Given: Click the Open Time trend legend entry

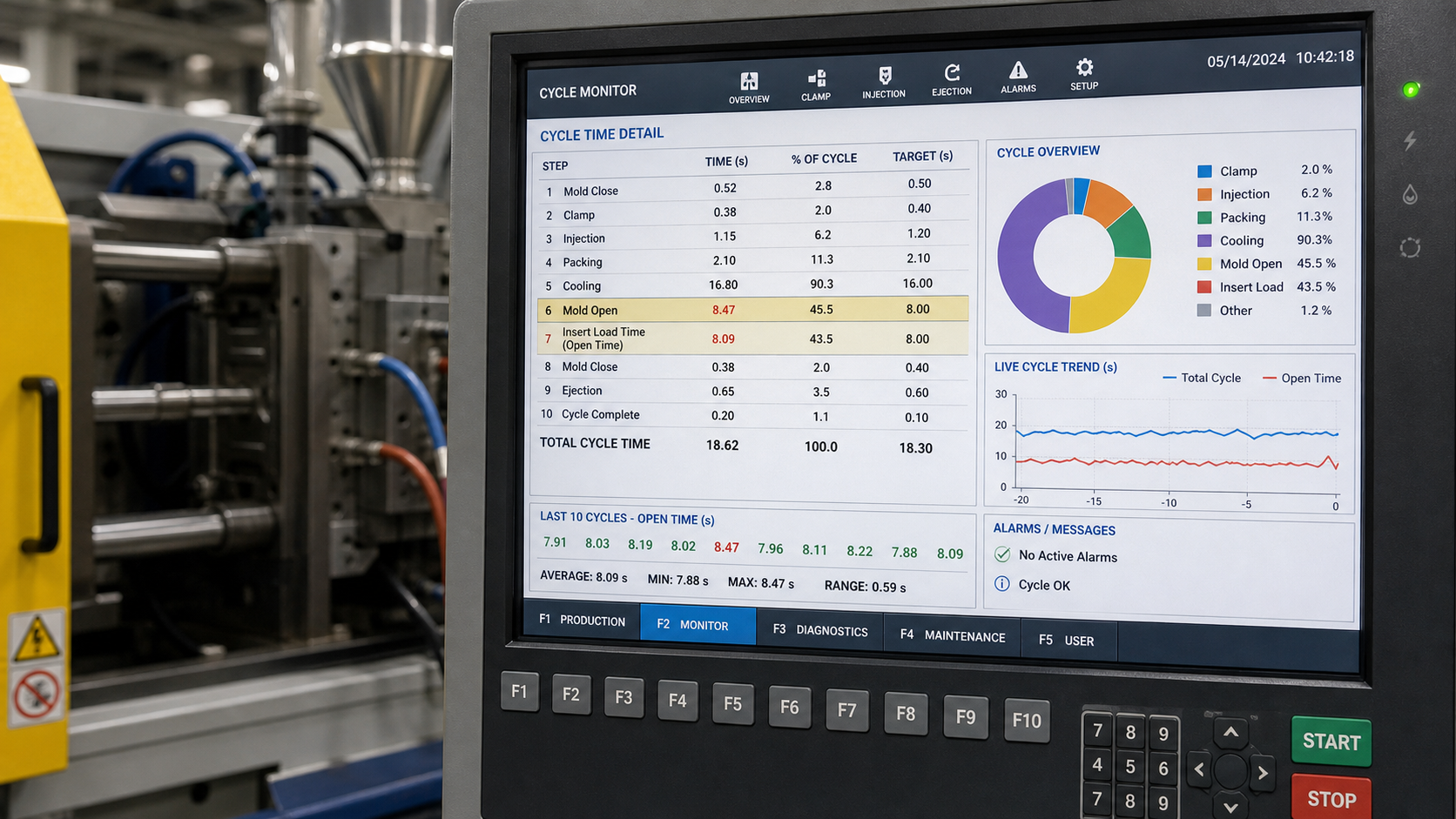Looking at the screenshot, I should [x=1302, y=378].
